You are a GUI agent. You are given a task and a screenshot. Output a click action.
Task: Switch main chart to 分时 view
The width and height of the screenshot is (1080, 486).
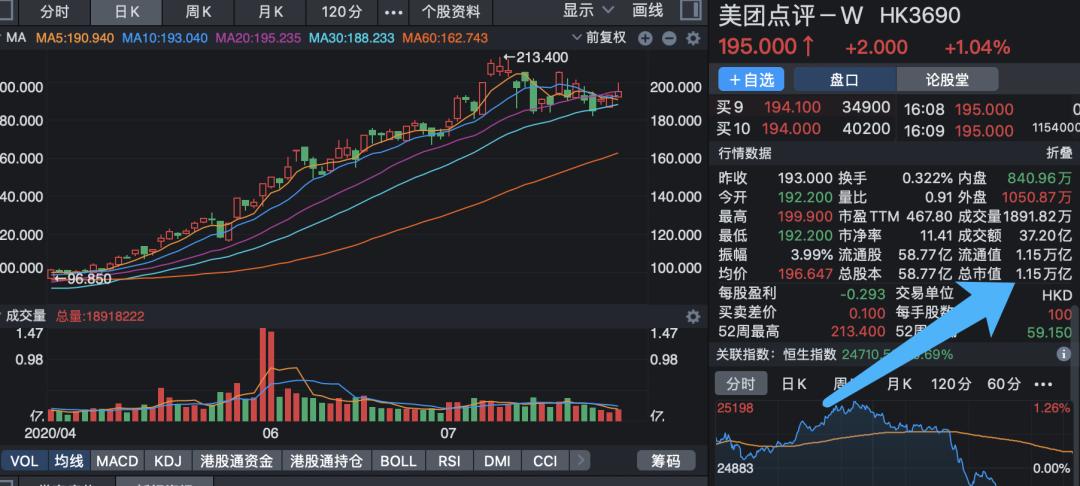[55, 12]
